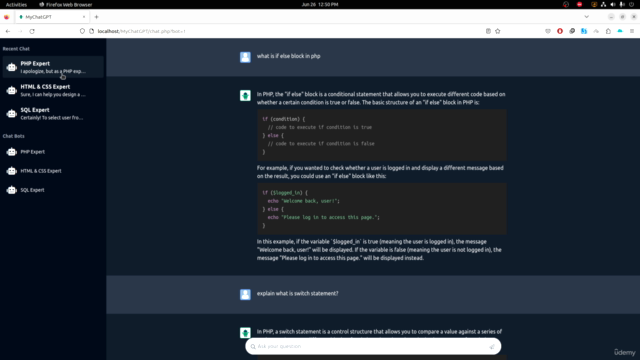Click the robot icon beside recent SQL Expert chat
Screen dimensions: 640x360
pyautogui.click(x=11, y=114)
